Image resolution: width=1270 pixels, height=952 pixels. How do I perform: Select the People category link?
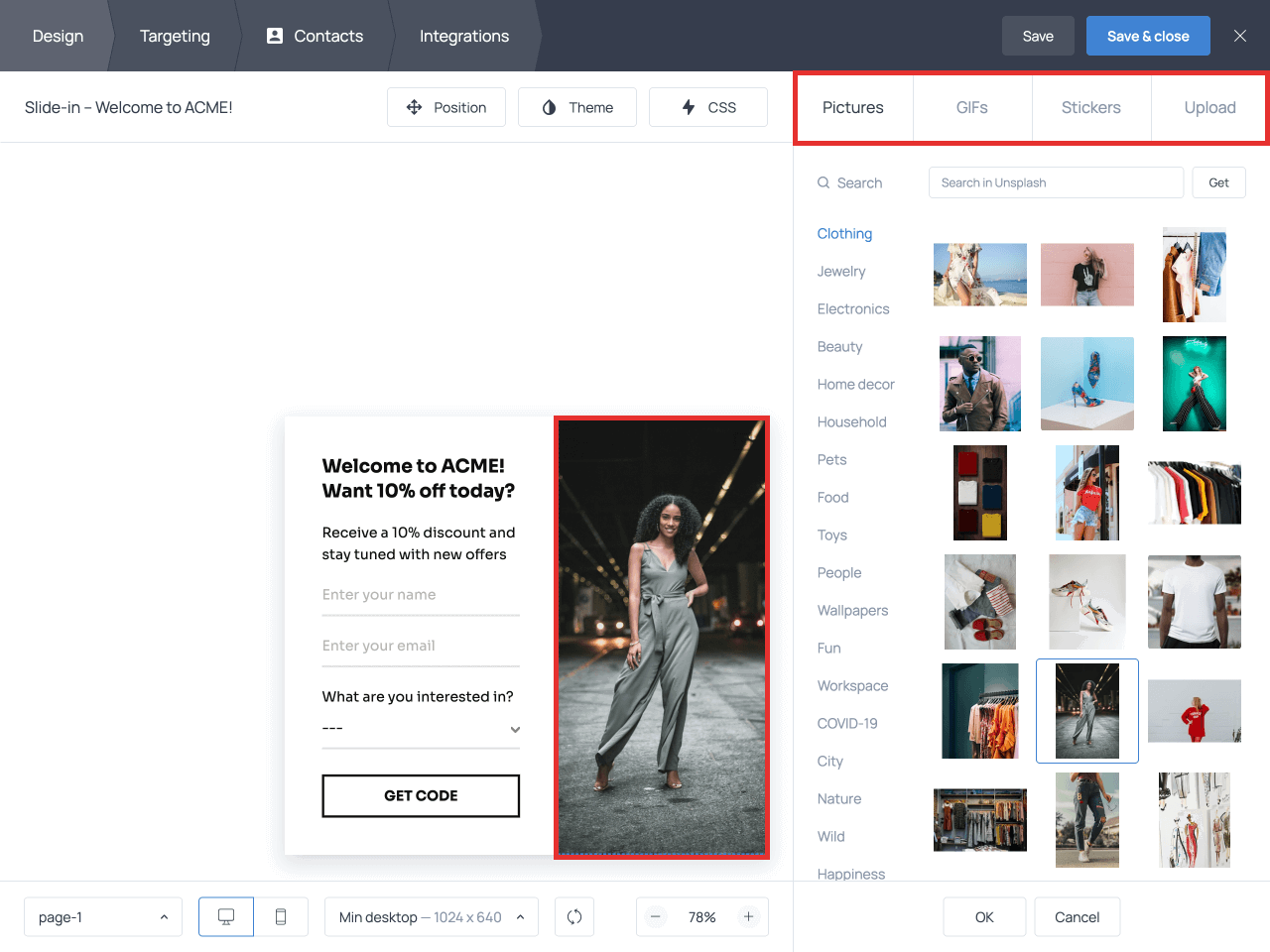(x=839, y=572)
